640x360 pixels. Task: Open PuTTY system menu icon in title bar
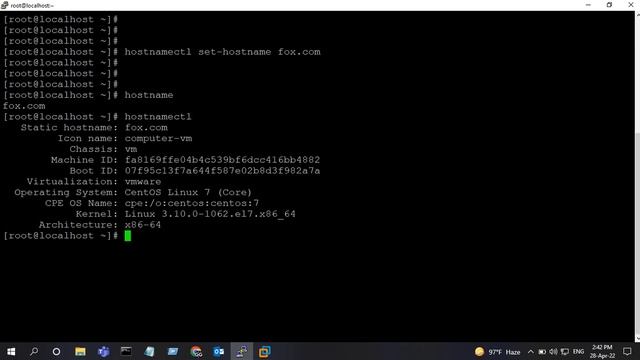[4, 5]
